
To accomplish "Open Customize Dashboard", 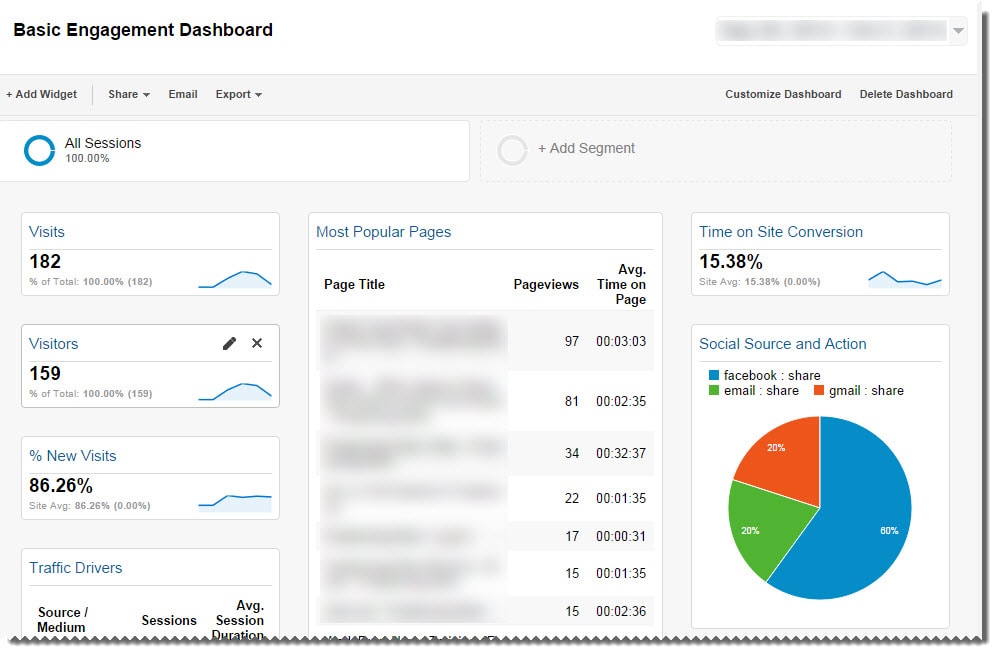I will 783,94.
